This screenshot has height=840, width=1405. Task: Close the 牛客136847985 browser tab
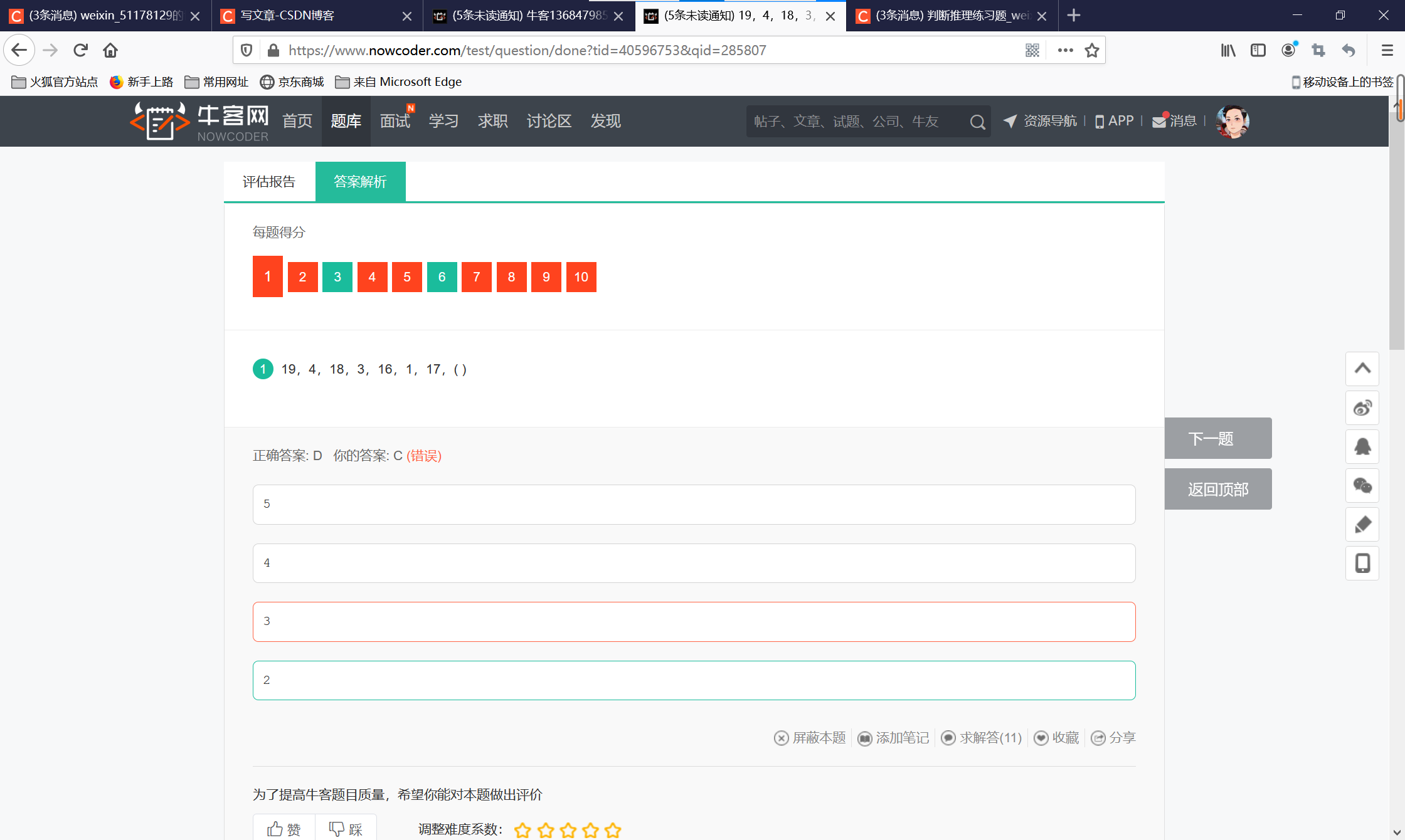coord(618,16)
